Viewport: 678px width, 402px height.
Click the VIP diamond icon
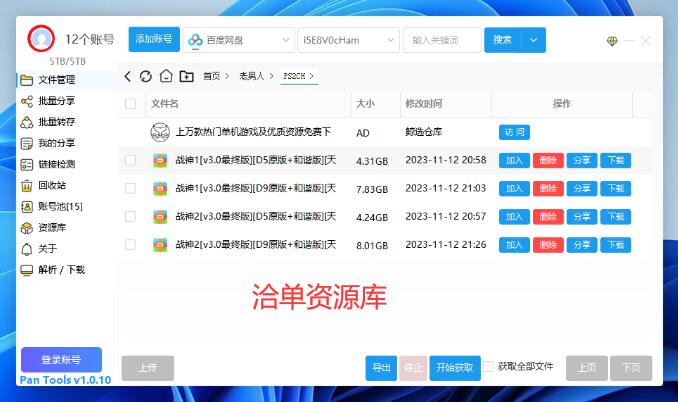612,41
